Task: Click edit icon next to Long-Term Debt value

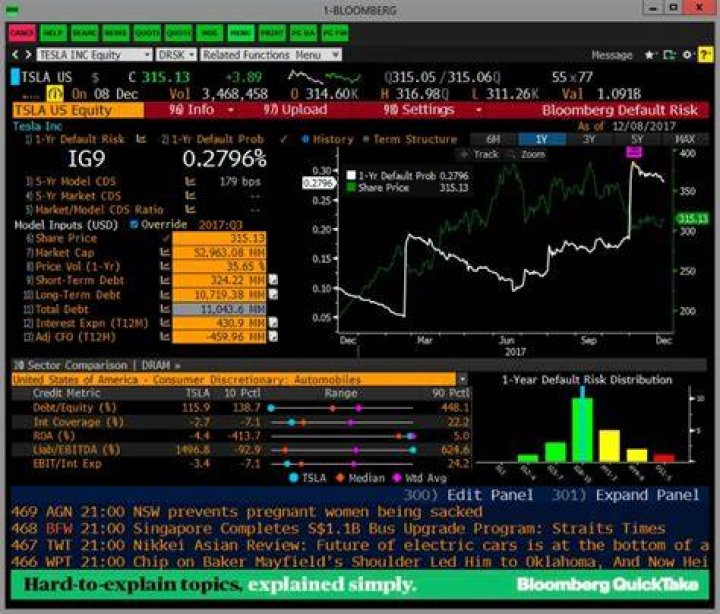Action: point(273,294)
